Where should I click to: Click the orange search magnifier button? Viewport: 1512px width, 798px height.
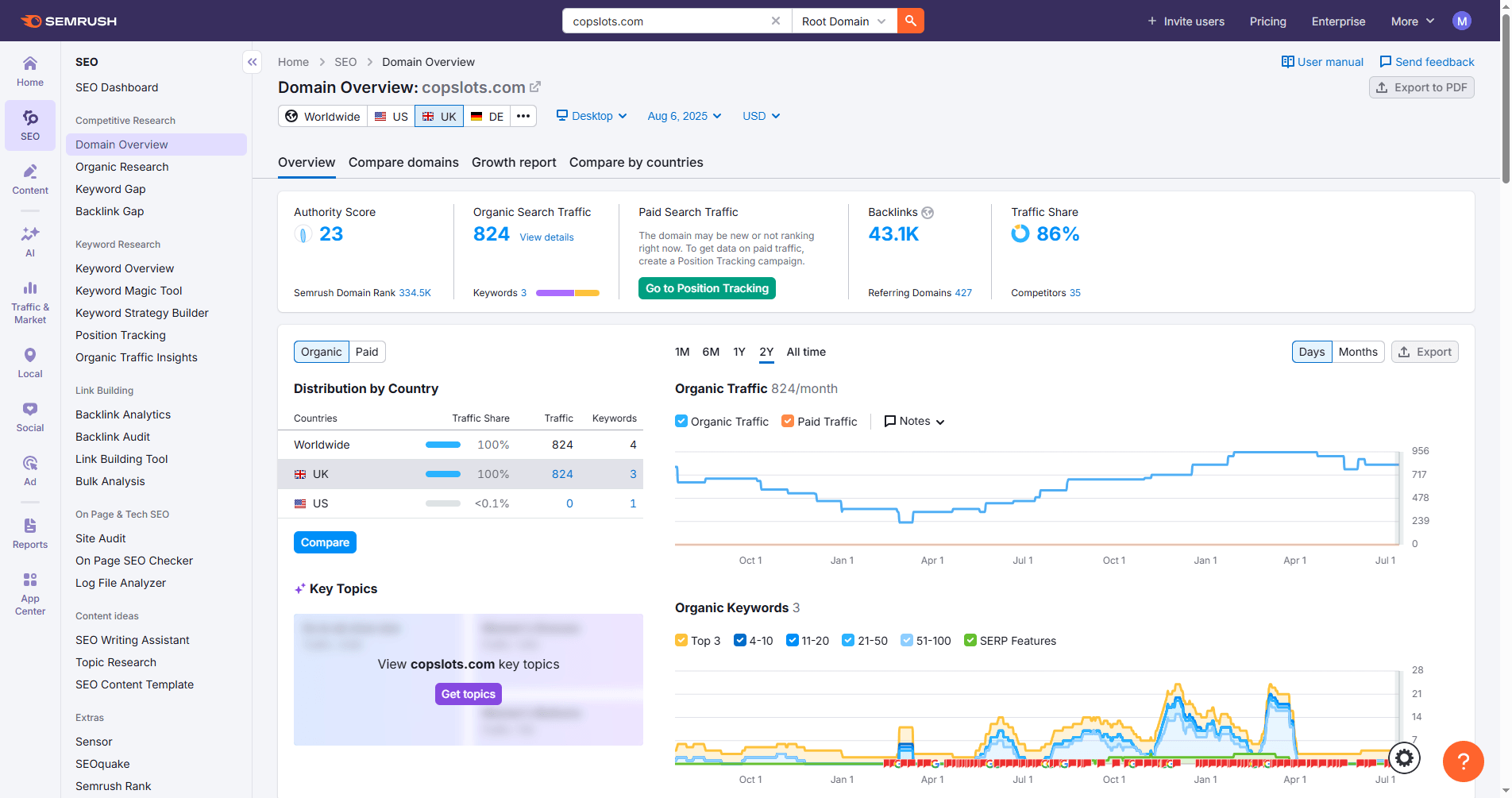point(911,21)
